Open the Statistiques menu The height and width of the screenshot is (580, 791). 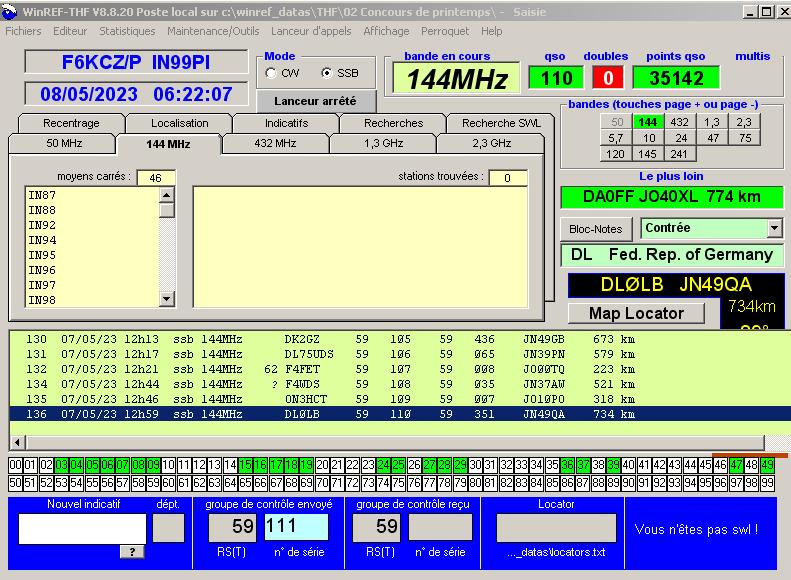(127, 31)
